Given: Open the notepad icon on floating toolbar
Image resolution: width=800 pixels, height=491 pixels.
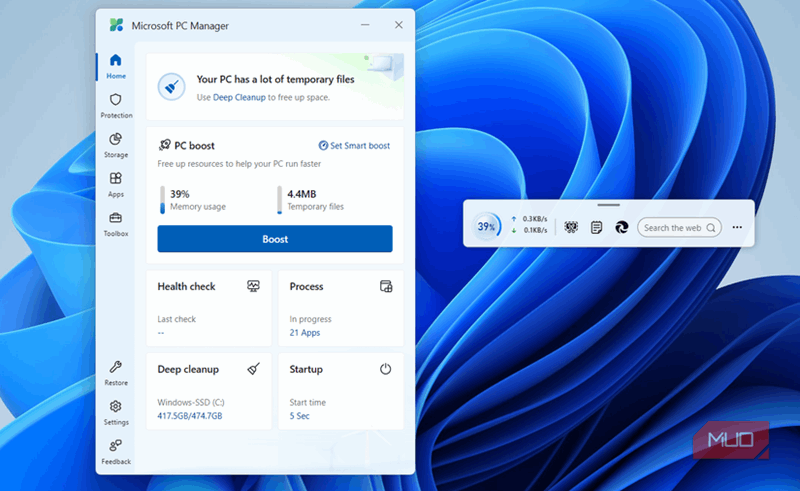Looking at the screenshot, I should click(x=596, y=228).
